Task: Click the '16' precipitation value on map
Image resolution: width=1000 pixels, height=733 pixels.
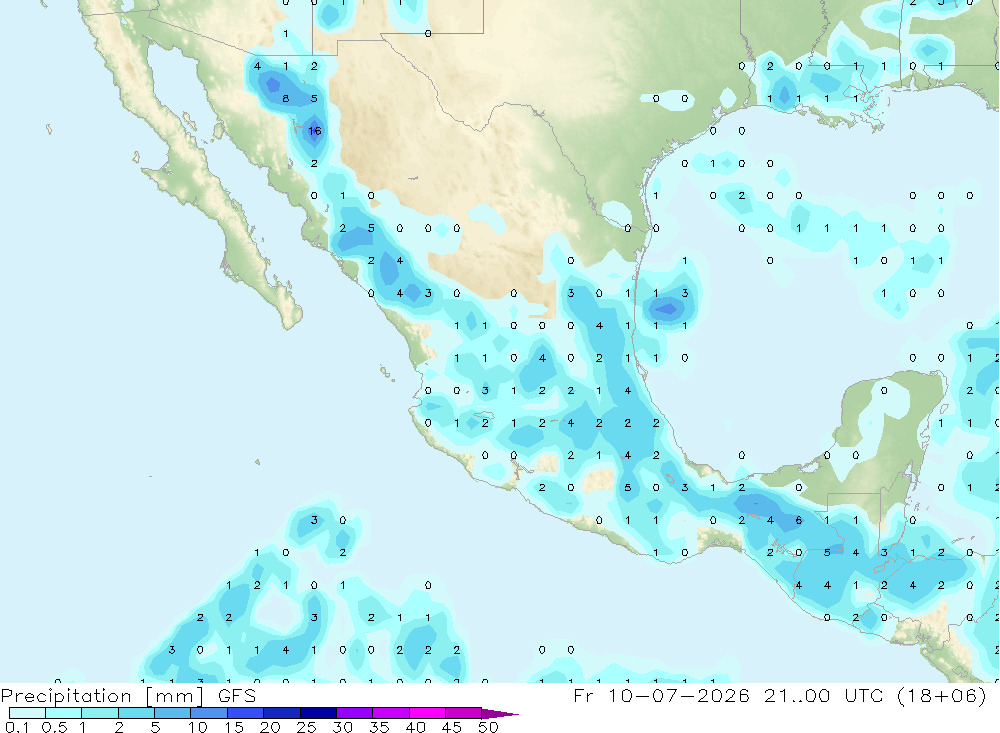Action: click(314, 131)
